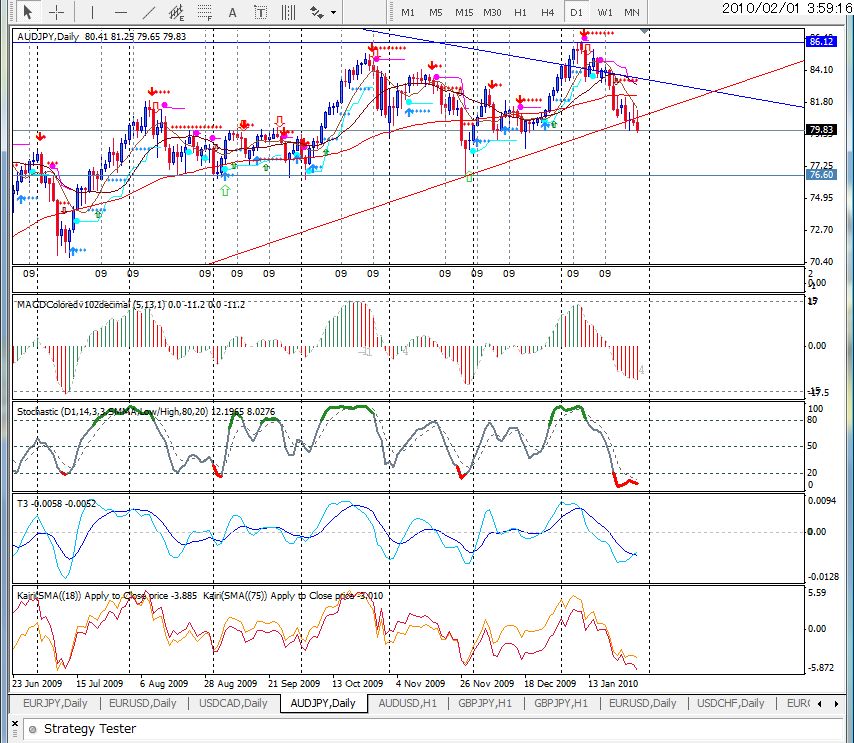The width and height of the screenshot is (854, 743).
Task: Click the 79.83 current price label
Action: tap(821, 130)
